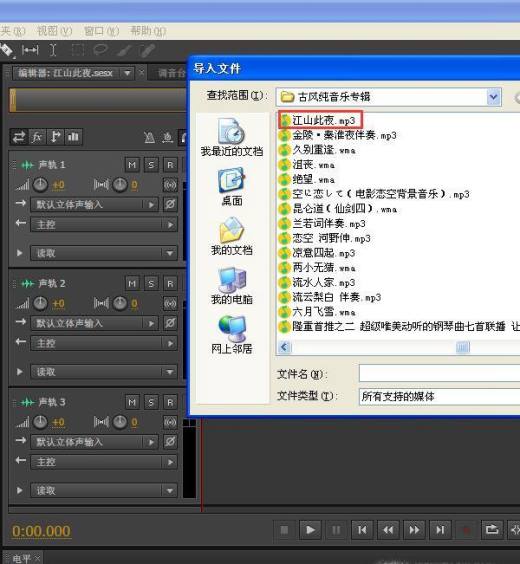520x564 pixels.
Task: Open the 窗口 menu
Action: click(x=101, y=31)
